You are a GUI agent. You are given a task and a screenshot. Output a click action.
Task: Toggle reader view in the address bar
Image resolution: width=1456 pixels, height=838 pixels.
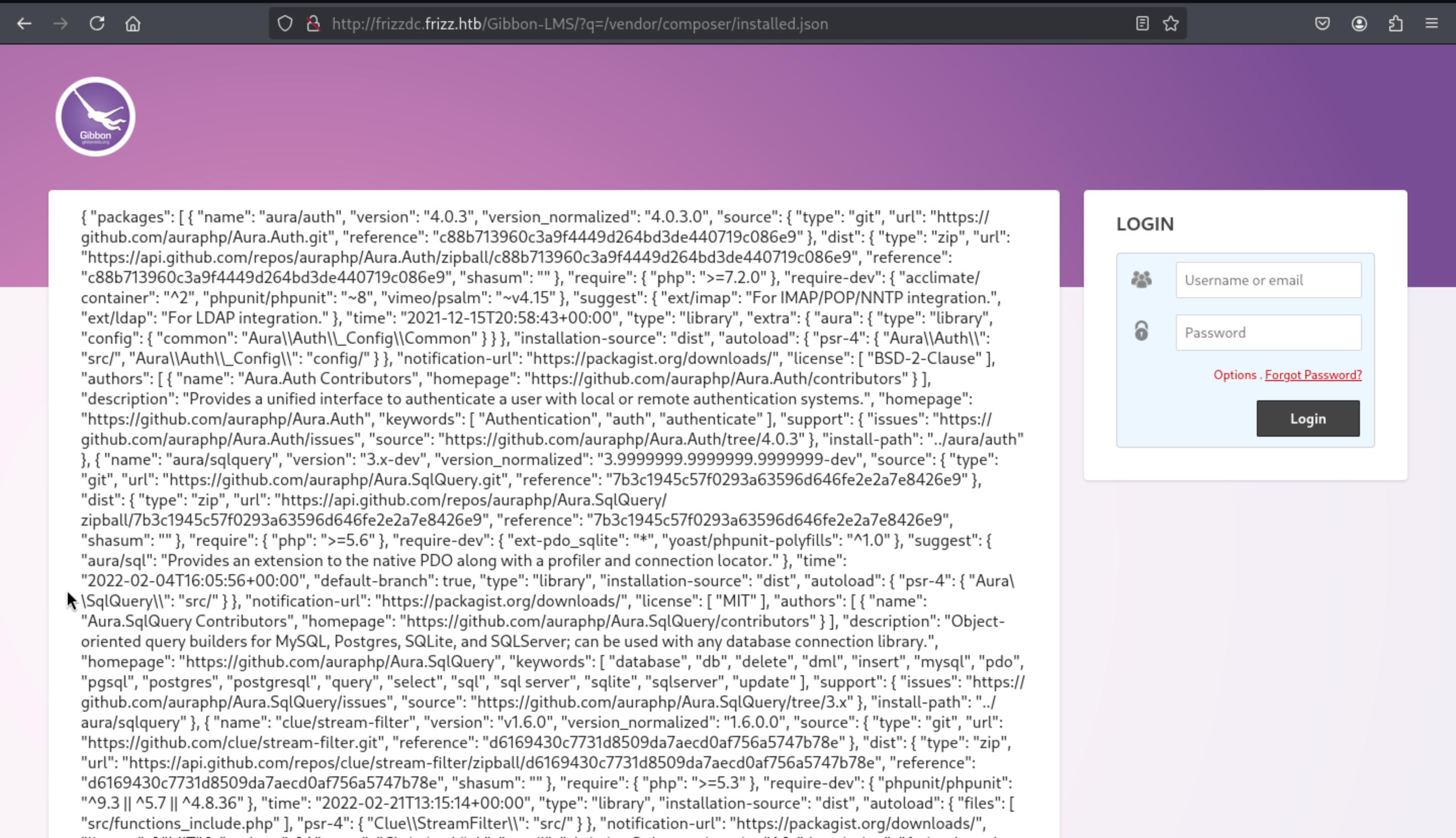pos(1142,24)
